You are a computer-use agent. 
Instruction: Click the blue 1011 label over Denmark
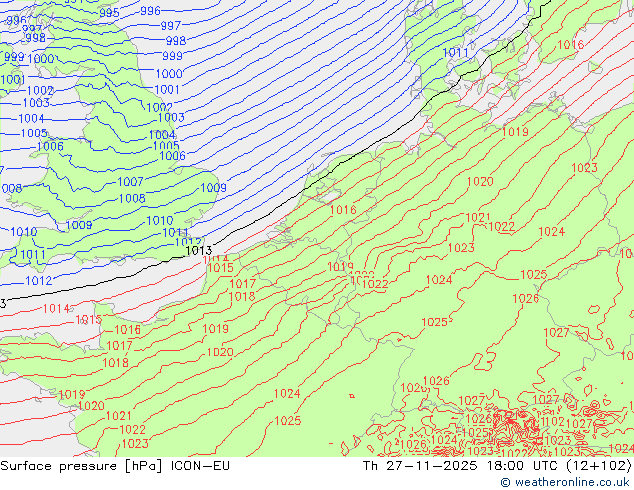pos(455,53)
